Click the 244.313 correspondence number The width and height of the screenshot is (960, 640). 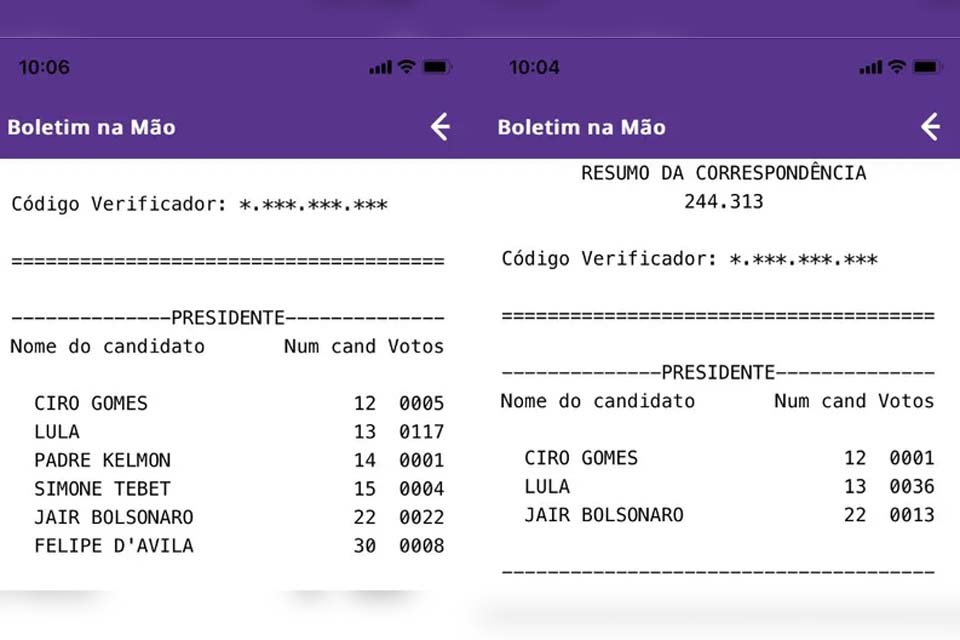(724, 202)
